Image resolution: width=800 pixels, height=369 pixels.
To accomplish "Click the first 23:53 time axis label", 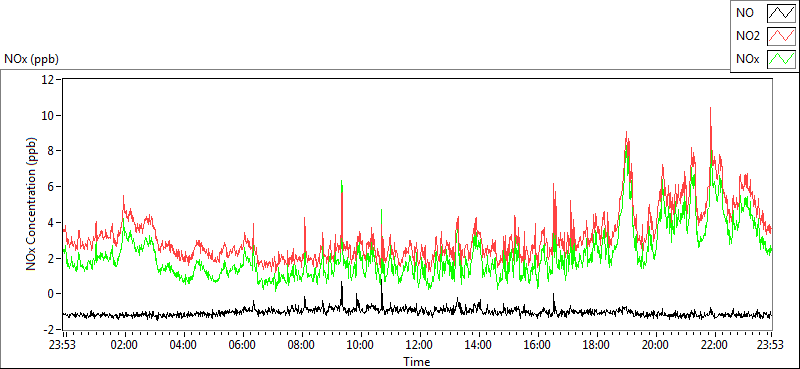I will (62, 345).
